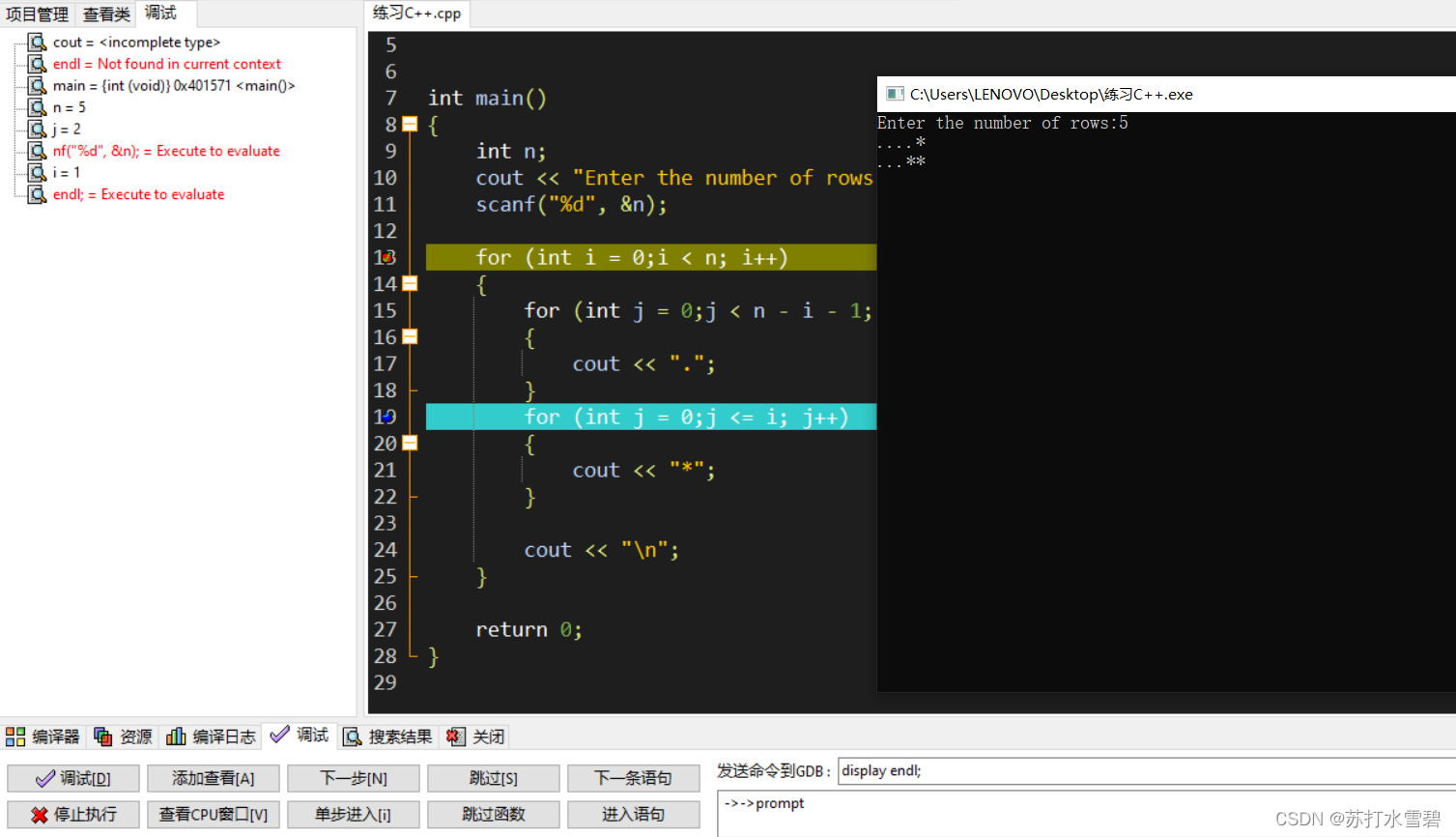Open the 搜索结果 bottom tab
The height and width of the screenshot is (837, 1456).
(x=387, y=736)
